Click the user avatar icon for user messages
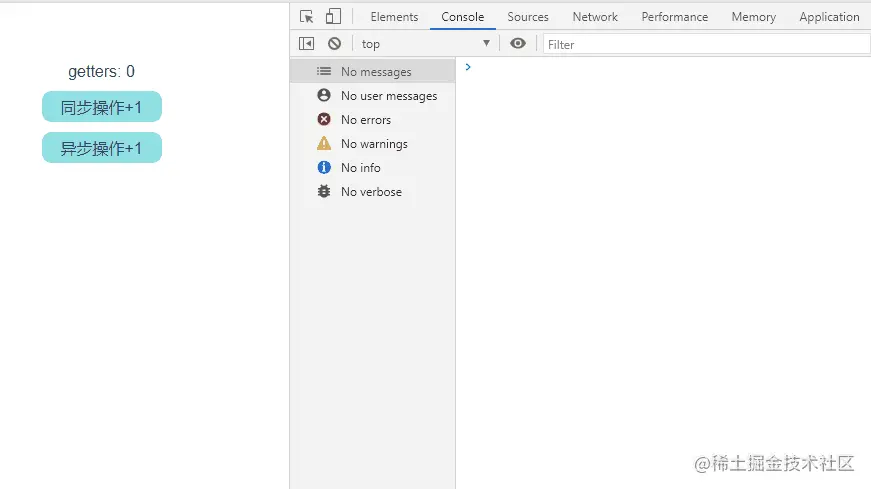Screen dimensions: 871x489 (x=324, y=95)
